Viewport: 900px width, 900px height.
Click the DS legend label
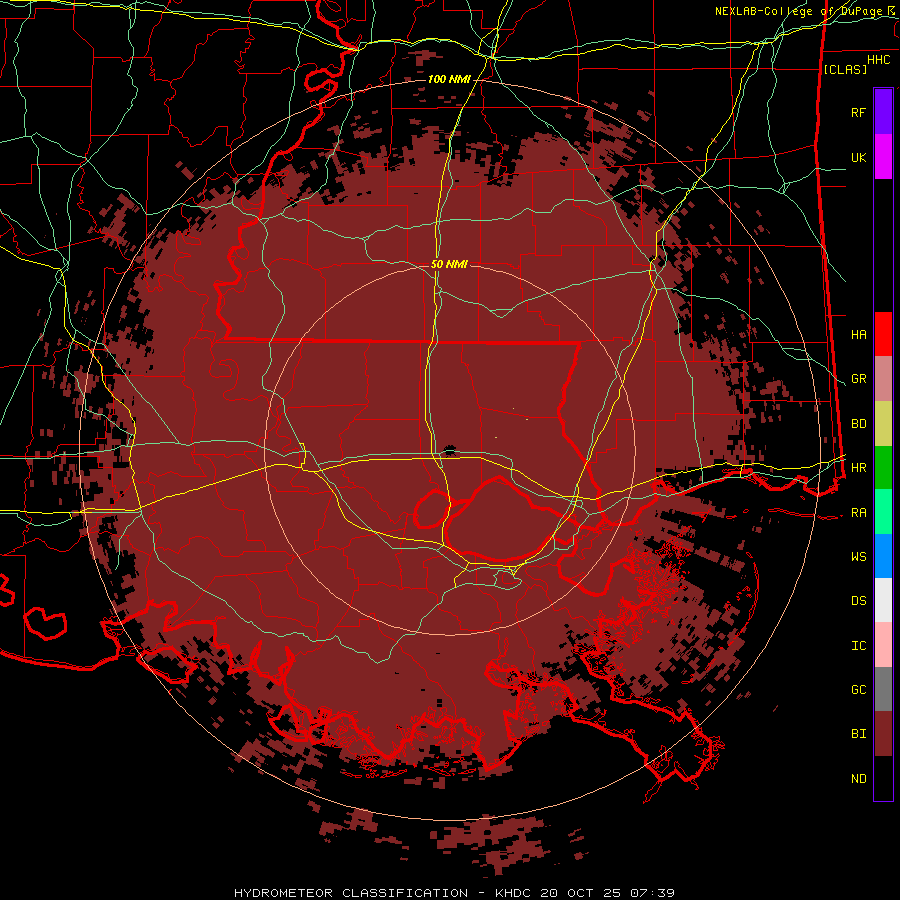[859, 601]
